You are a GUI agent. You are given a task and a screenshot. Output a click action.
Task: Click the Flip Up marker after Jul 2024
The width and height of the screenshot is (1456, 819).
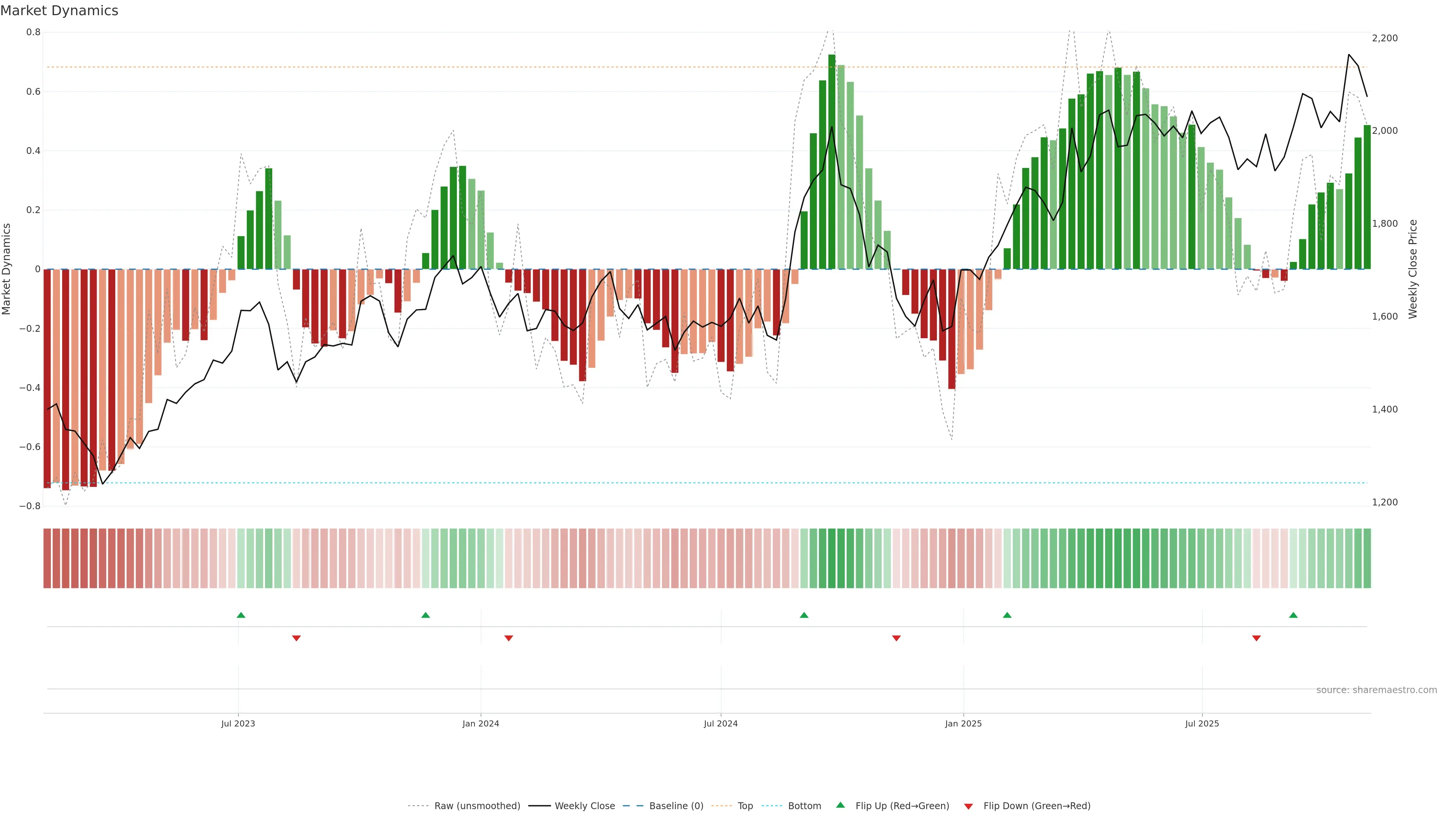(x=804, y=615)
